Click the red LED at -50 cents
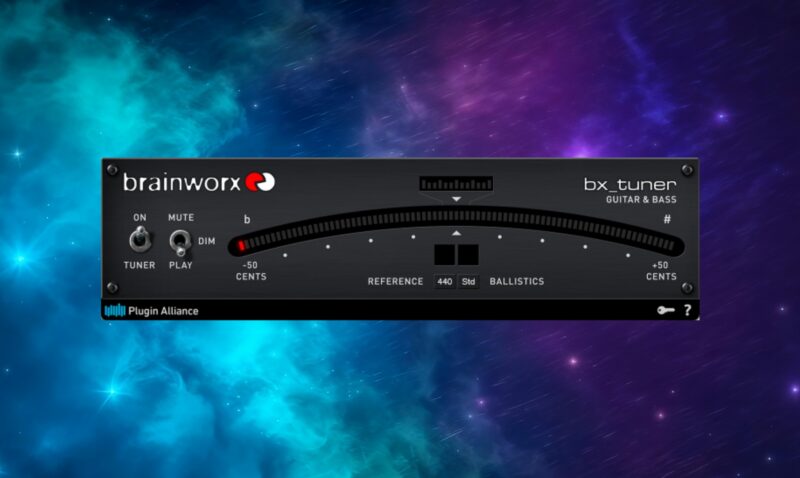This screenshot has width=800, height=478. point(242,244)
